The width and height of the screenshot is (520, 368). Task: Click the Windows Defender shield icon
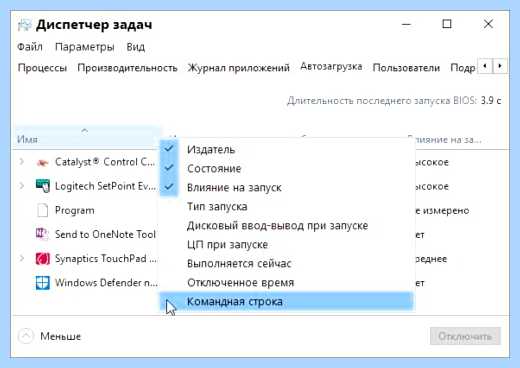tap(43, 283)
